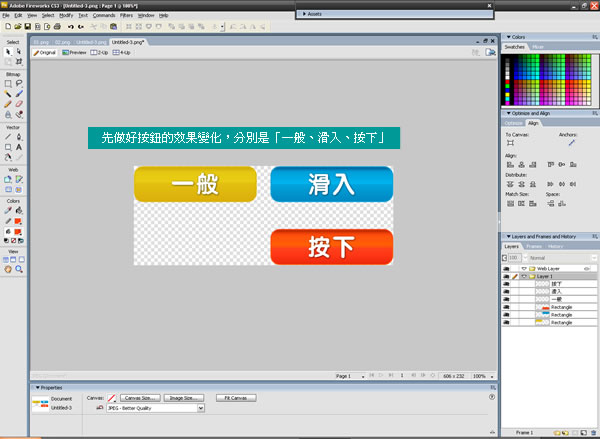
Task: Switch to the History tab
Action: [555, 246]
